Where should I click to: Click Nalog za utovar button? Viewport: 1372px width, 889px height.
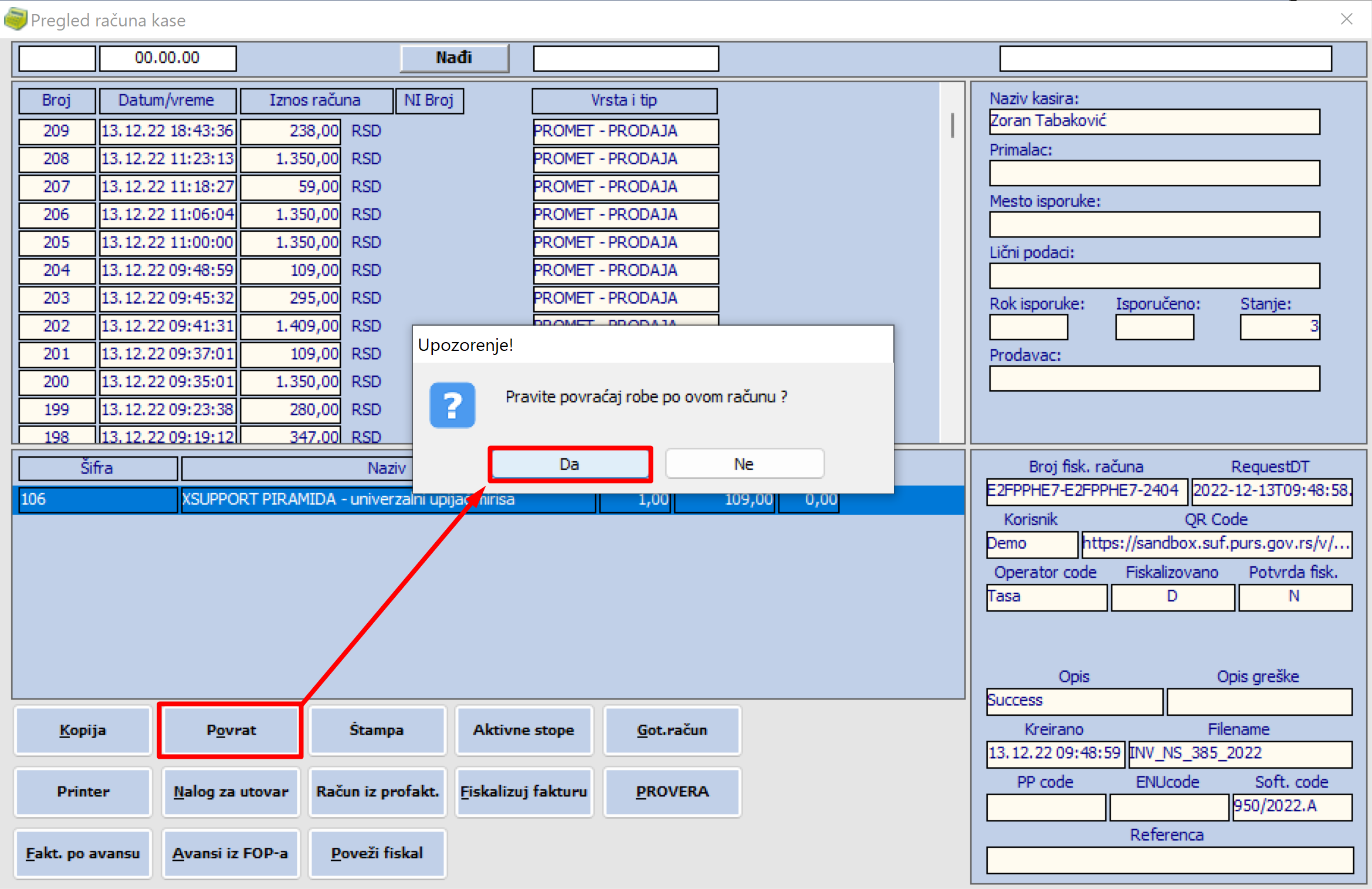(x=231, y=791)
